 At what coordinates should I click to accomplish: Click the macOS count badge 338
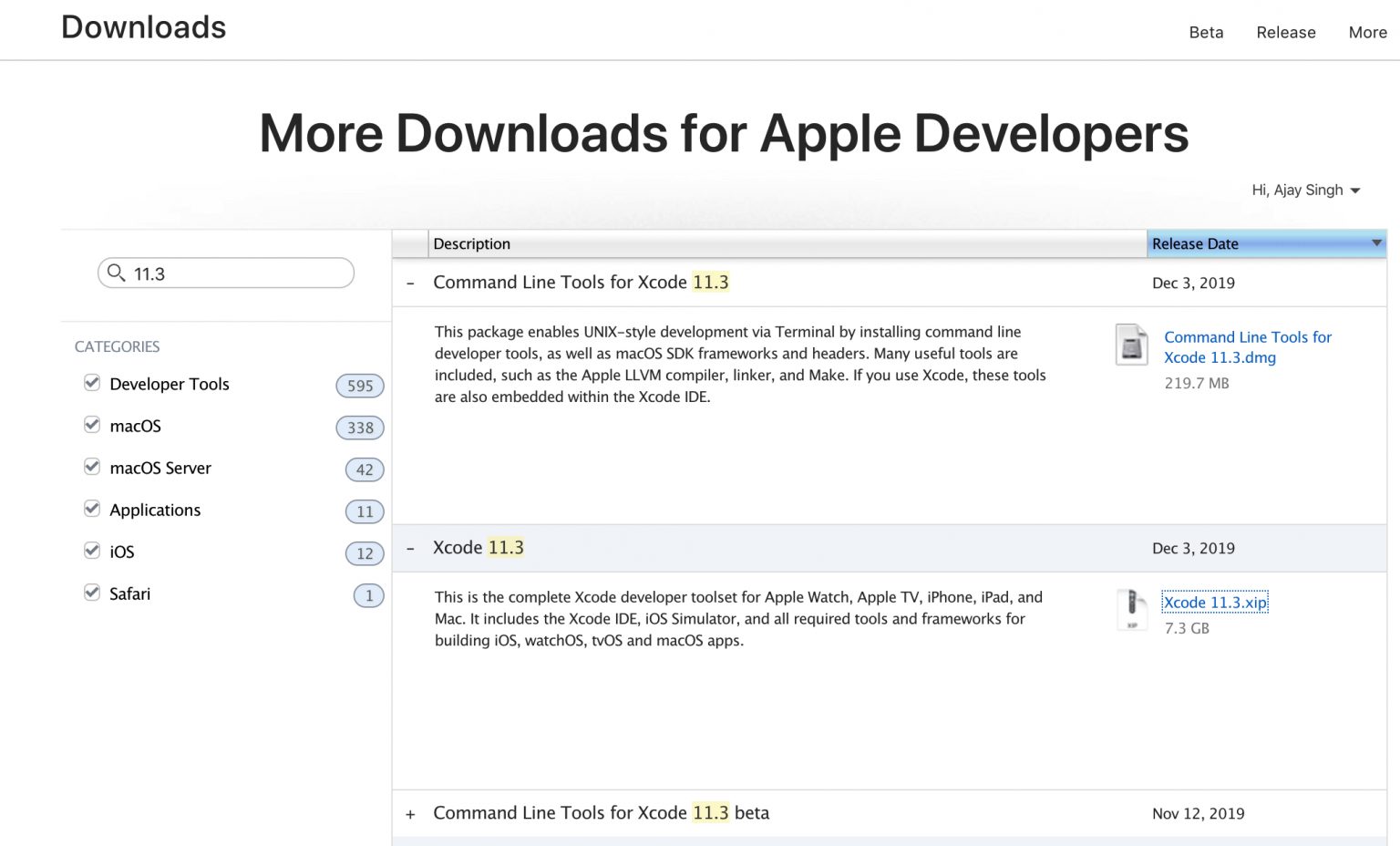(359, 428)
